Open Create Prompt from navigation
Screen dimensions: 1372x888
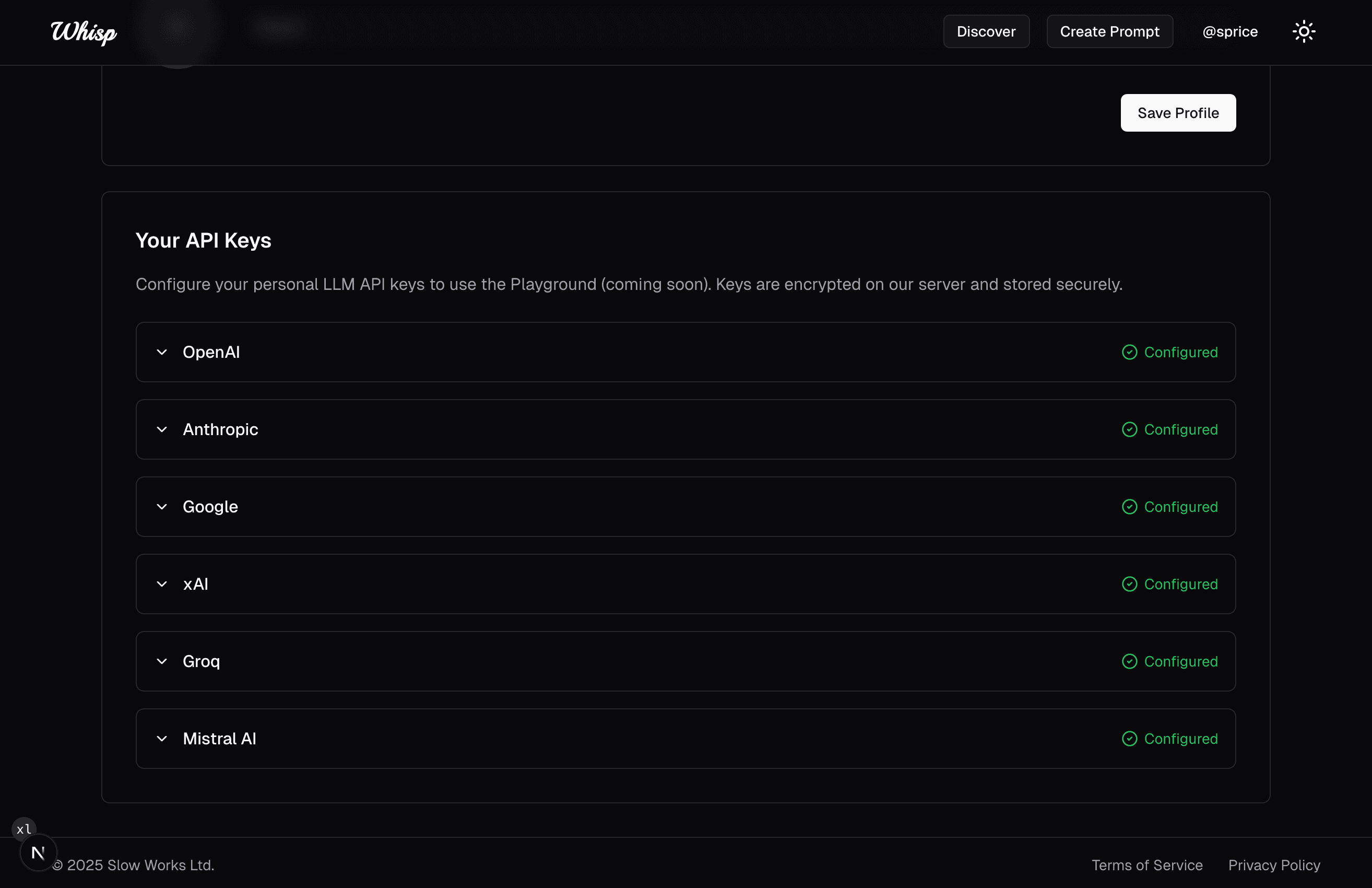pyautogui.click(x=1109, y=32)
